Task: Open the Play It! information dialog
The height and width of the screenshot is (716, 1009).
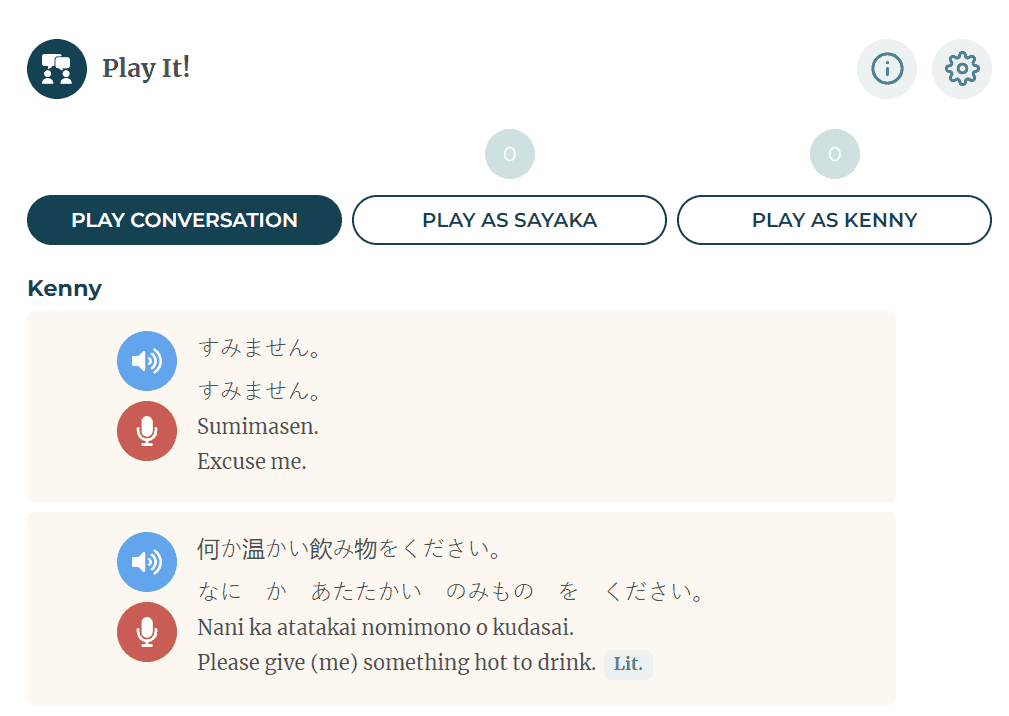Action: pyautogui.click(x=886, y=68)
